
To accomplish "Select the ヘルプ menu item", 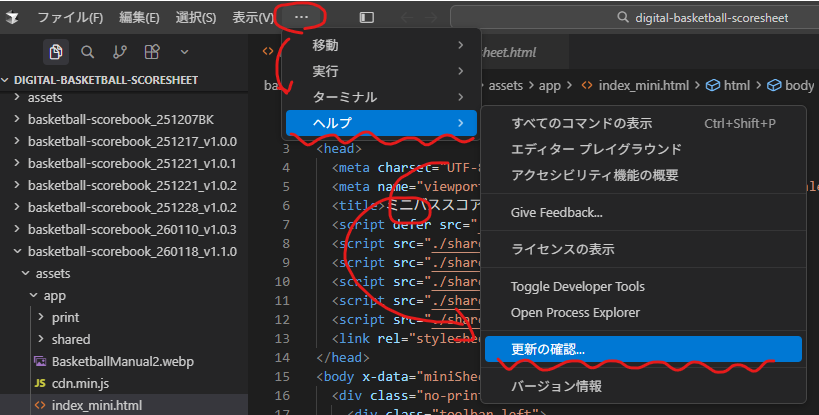I will click(381, 123).
